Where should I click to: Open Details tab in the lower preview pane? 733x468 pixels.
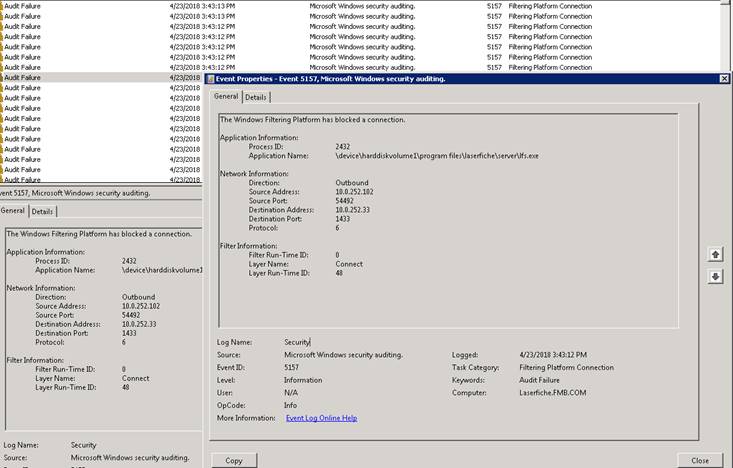coord(43,211)
